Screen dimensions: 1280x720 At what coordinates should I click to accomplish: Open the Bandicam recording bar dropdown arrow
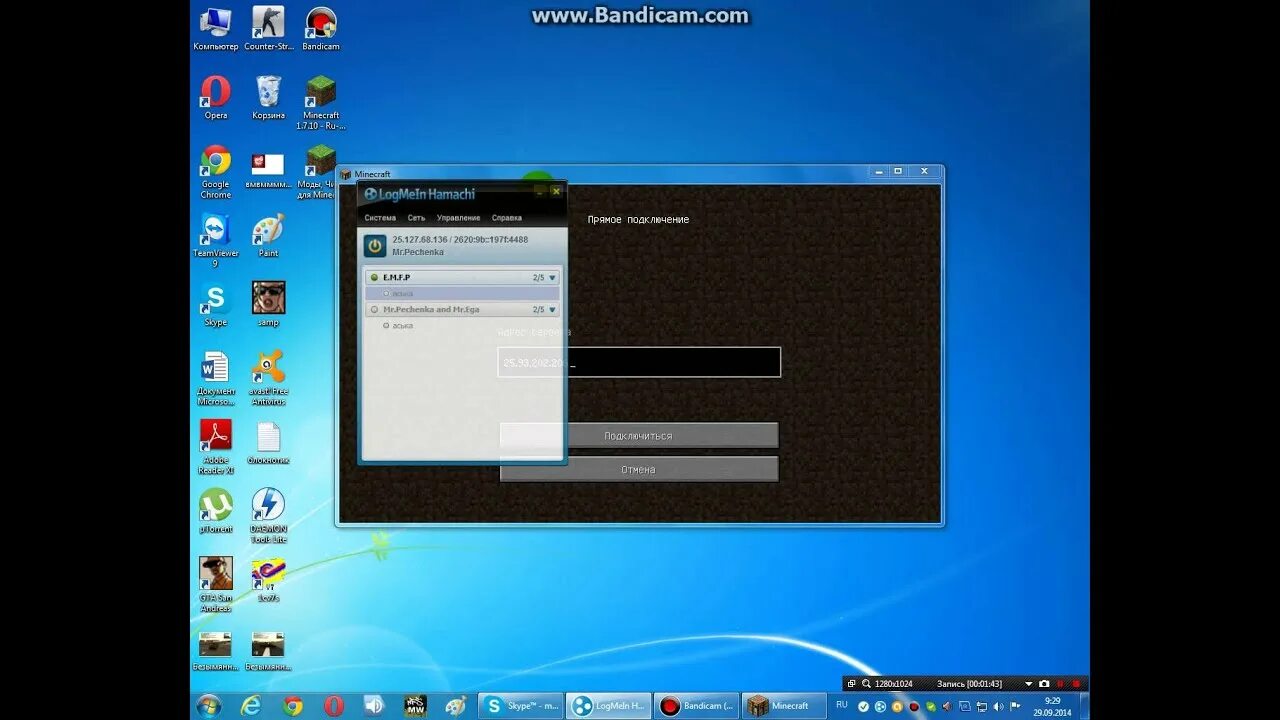tap(1028, 684)
